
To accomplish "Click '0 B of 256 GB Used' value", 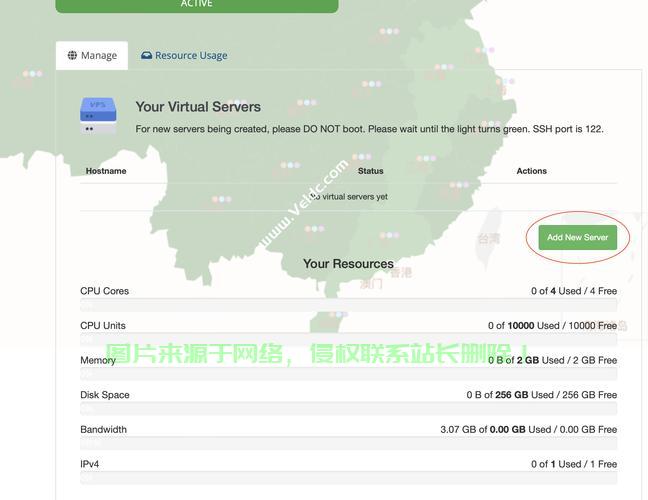I will (510, 395).
